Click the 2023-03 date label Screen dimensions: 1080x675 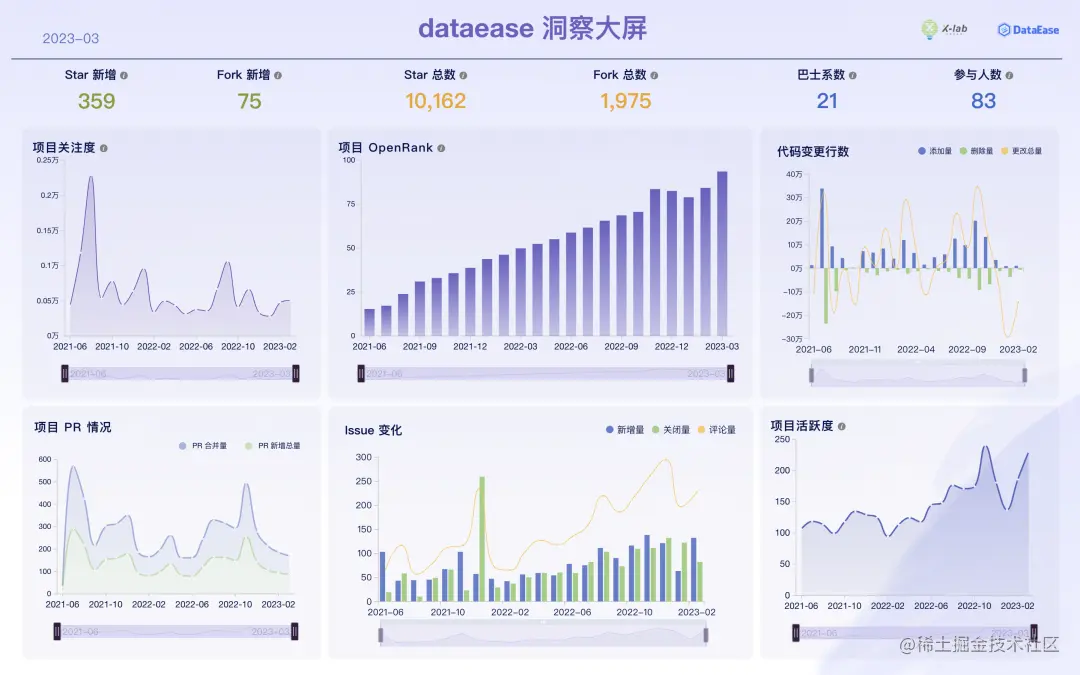click(x=71, y=39)
